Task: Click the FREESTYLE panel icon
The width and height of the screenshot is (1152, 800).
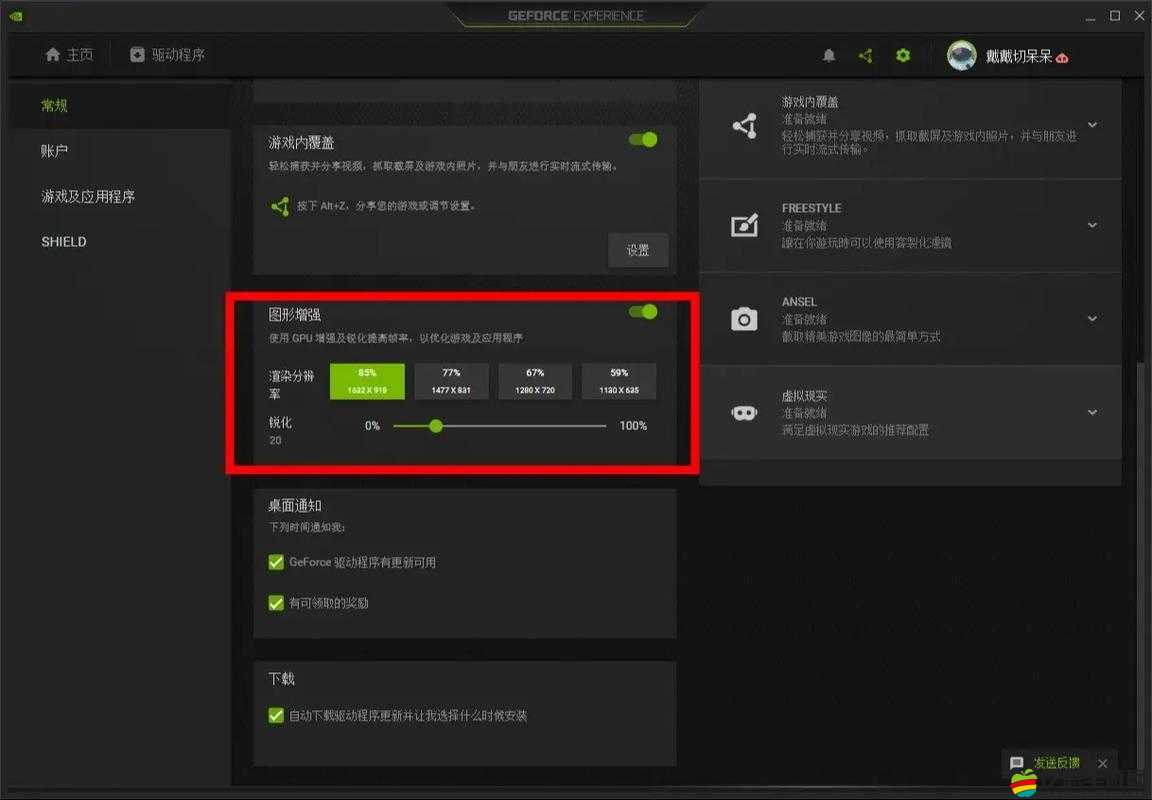Action: (x=744, y=224)
